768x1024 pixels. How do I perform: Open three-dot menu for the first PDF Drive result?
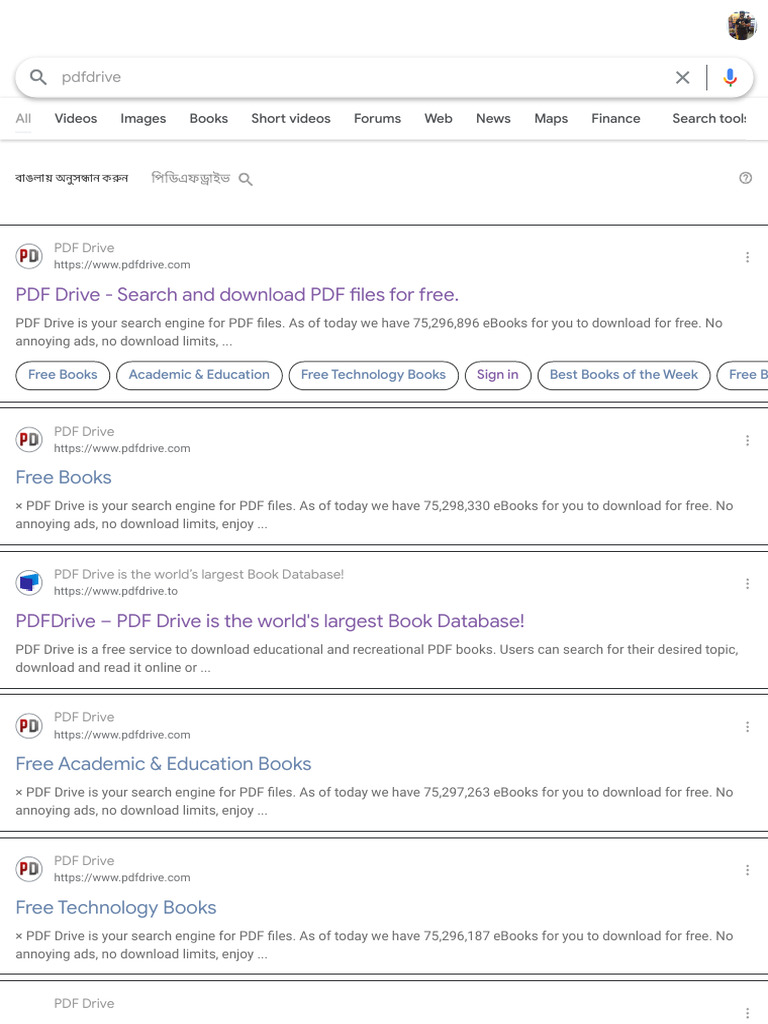(747, 257)
